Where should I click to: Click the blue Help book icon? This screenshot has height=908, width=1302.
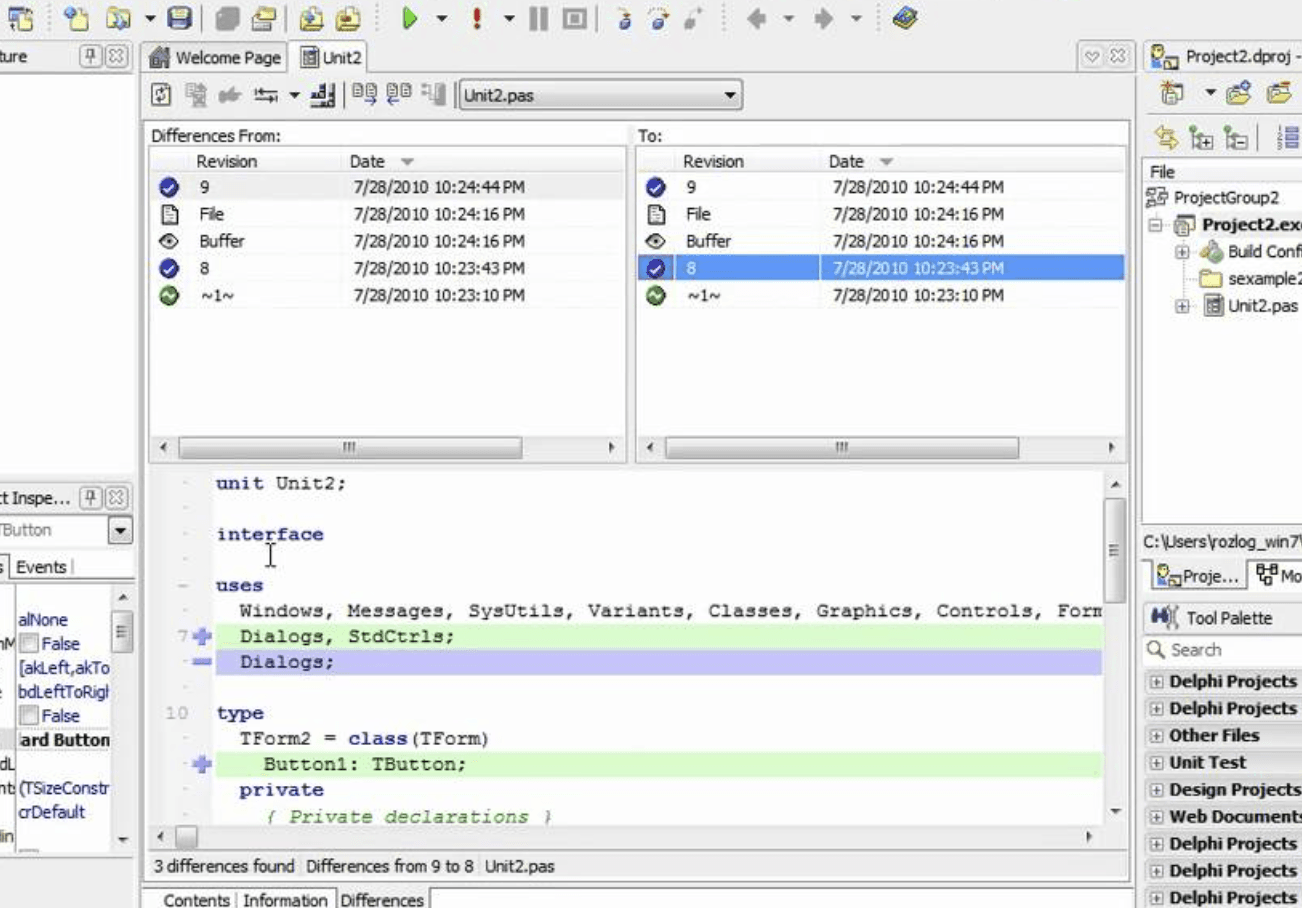pos(905,18)
